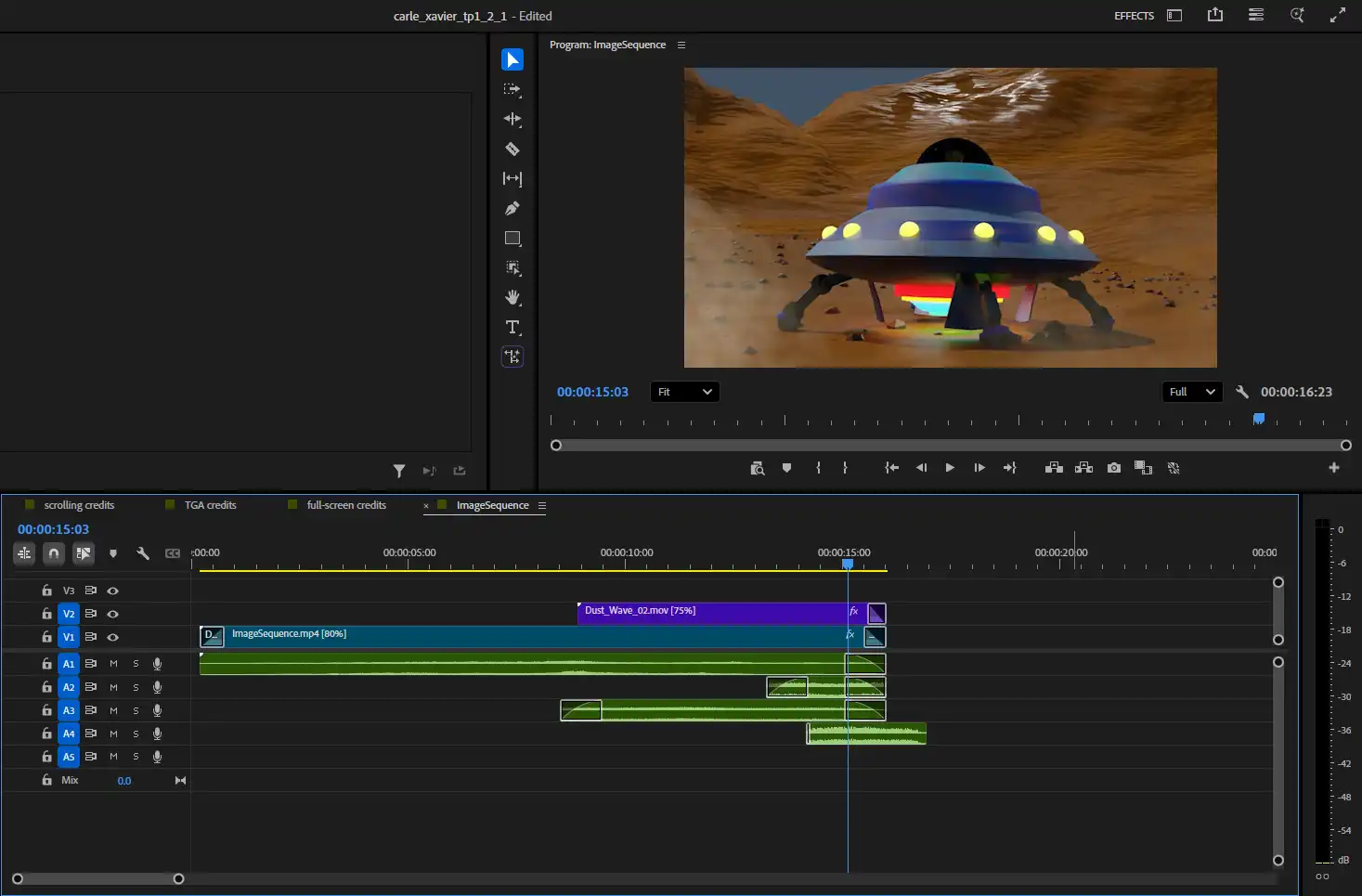Select the Type tool

512,327
